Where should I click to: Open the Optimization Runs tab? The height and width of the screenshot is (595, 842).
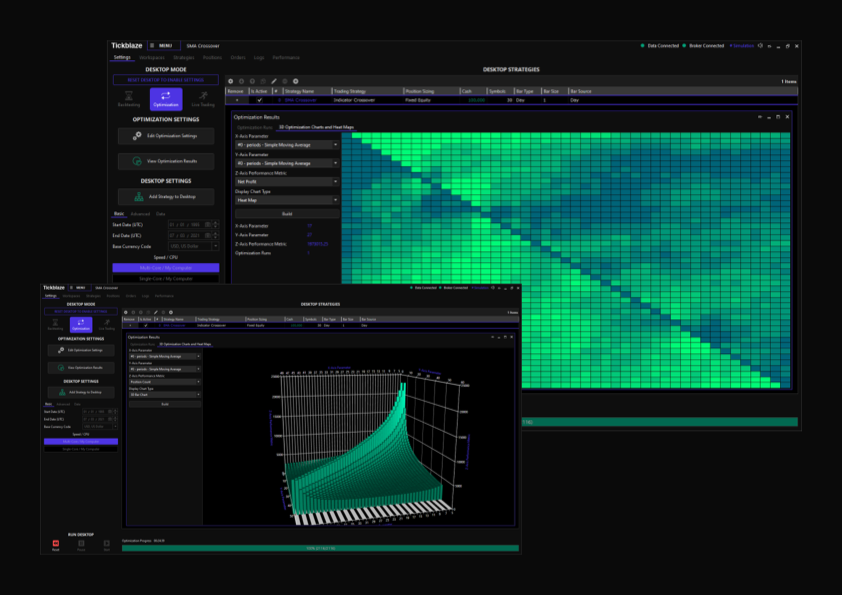(x=254, y=127)
